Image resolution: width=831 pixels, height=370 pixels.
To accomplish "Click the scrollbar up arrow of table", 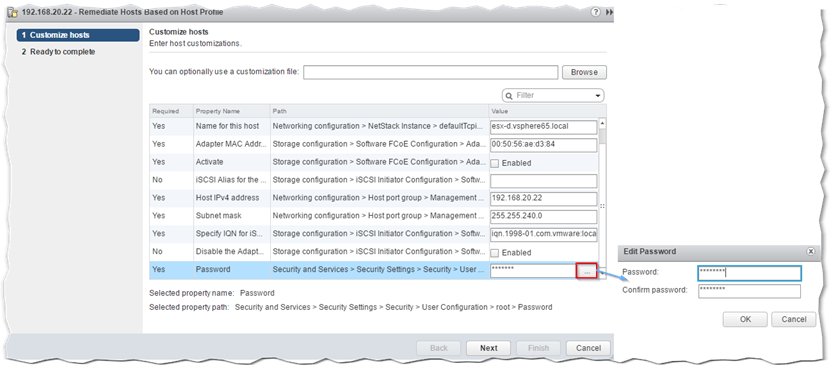I will [603, 123].
